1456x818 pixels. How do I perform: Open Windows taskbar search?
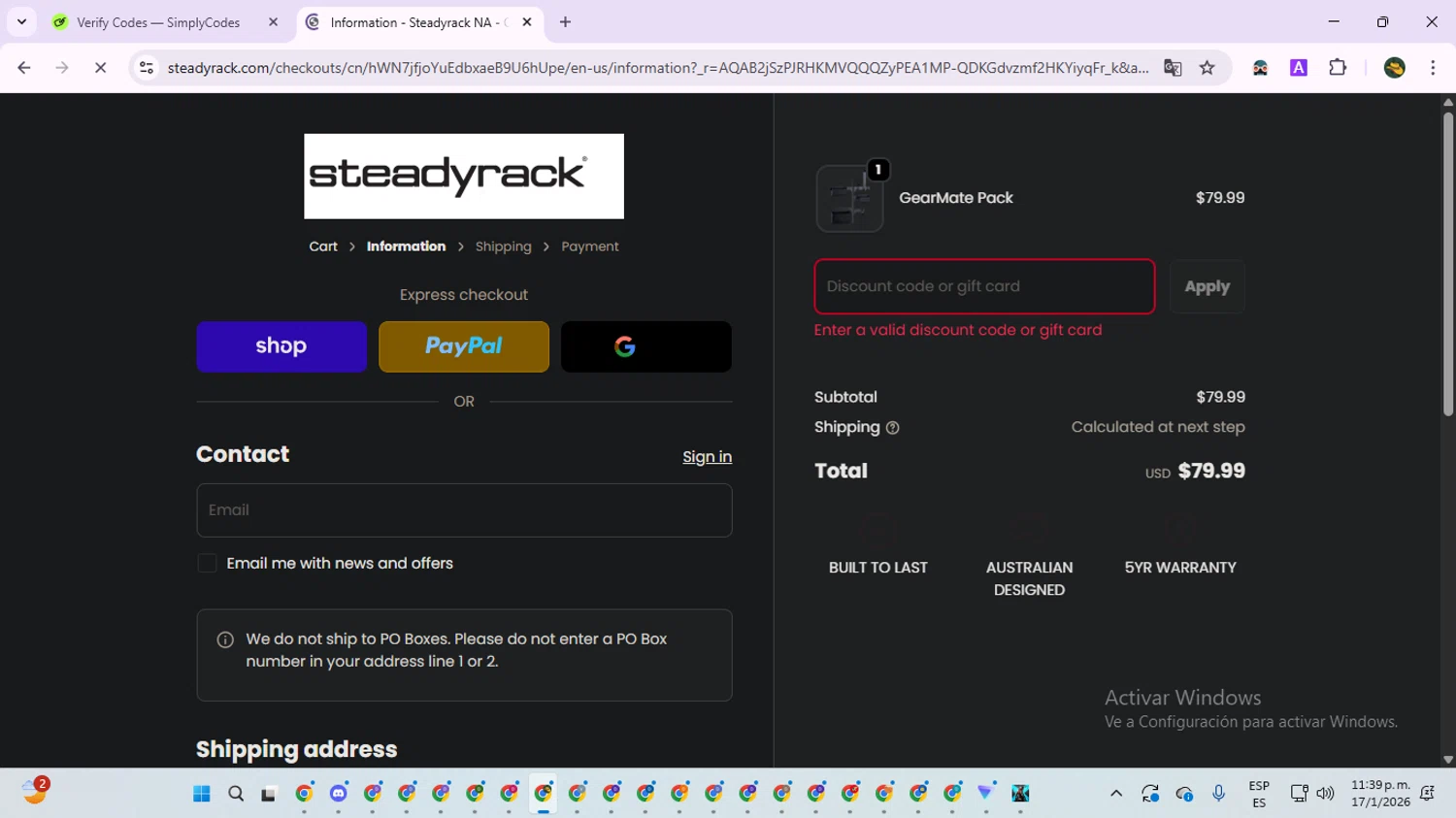pos(236,794)
